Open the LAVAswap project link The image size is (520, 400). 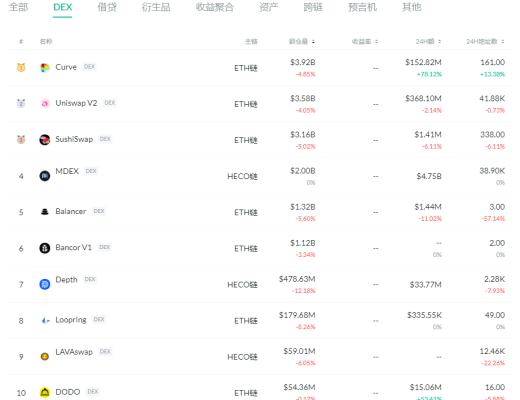coord(74,352)
